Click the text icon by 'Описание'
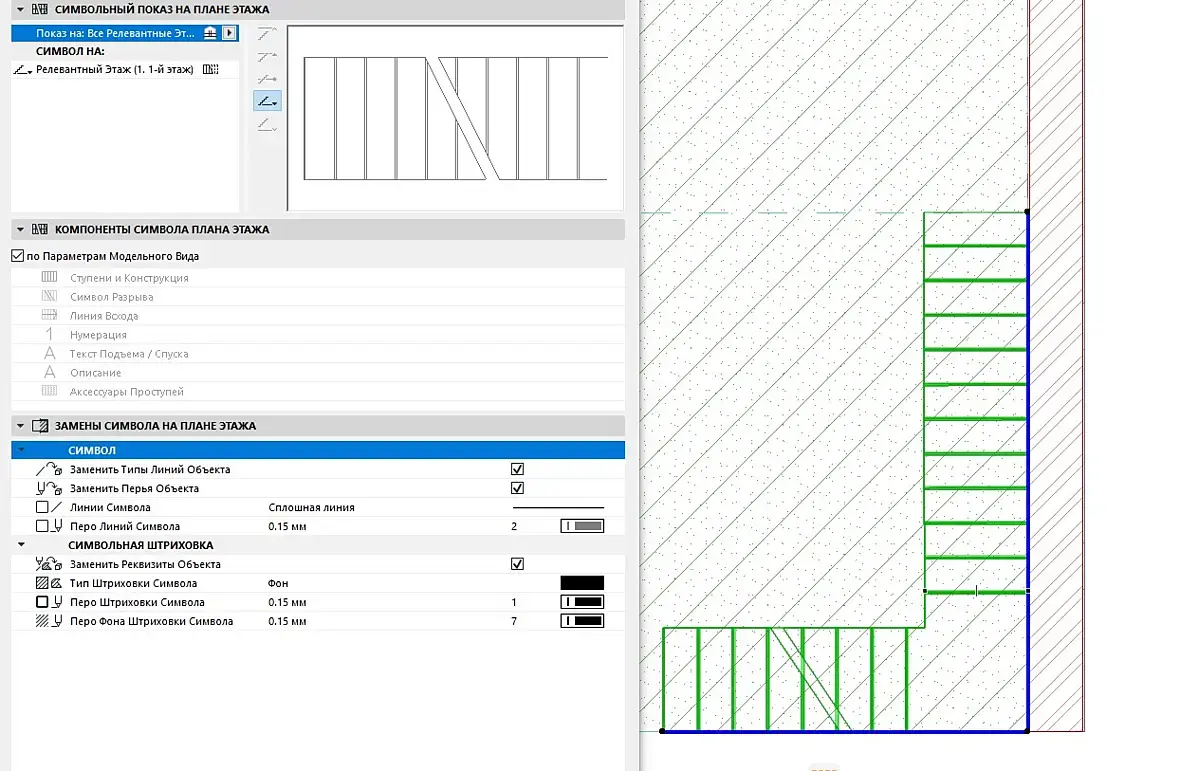This screenshot has height=771, width=1180. click(x=49, y=372)
